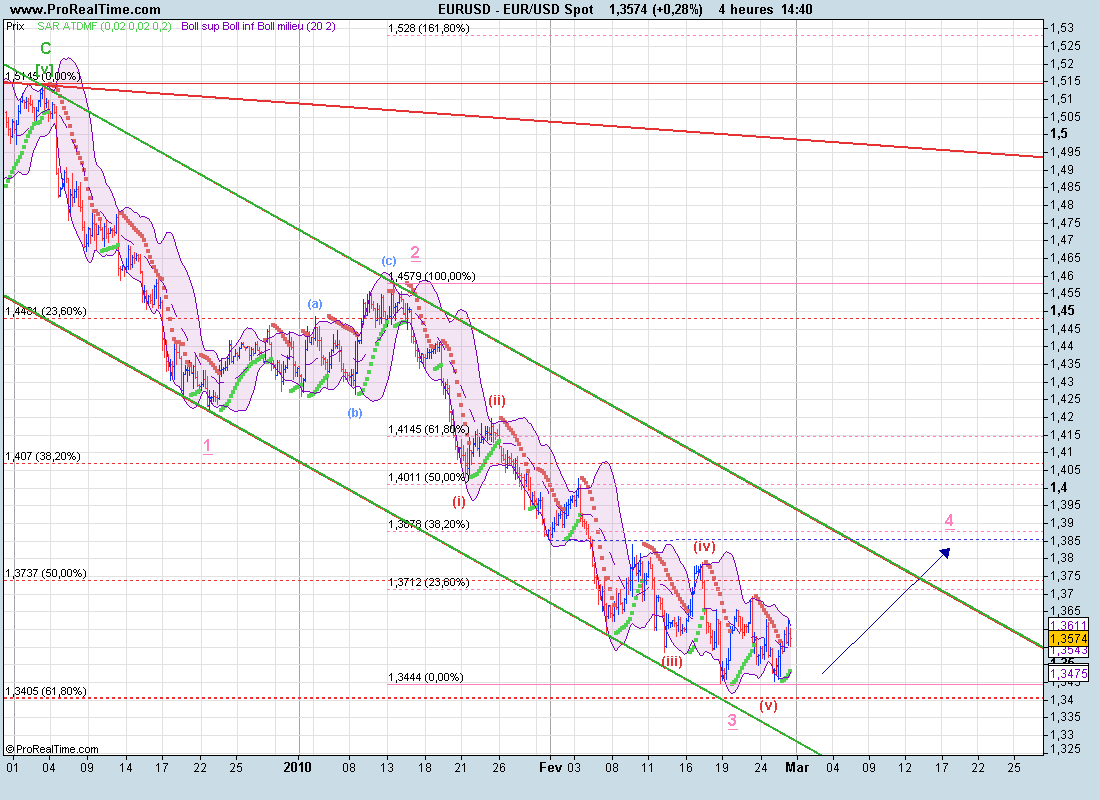The height and width of the screenshot is (800, 1100).
Task: Click the 1,3444 (0,00%) Fibonacci label
Action: pyautogui.click(x=426, y=678)
